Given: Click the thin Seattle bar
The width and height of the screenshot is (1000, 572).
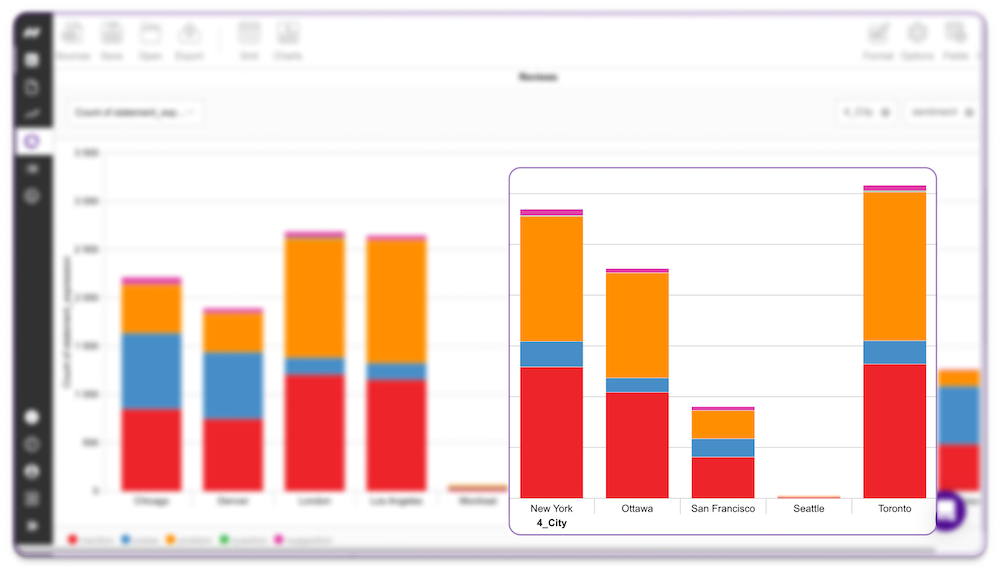Looking at the screenshot, I should pyautogui.click(x=809, y=497).
